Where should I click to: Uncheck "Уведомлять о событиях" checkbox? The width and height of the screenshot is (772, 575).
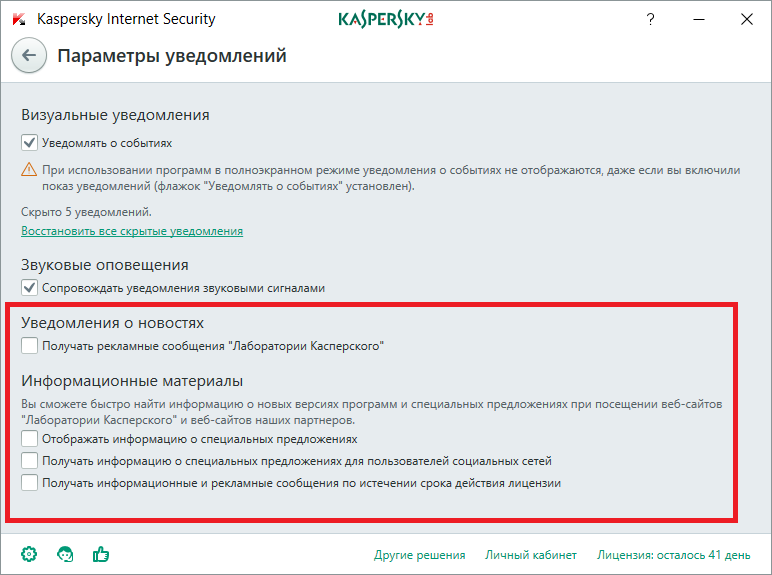tap(29, 143)
